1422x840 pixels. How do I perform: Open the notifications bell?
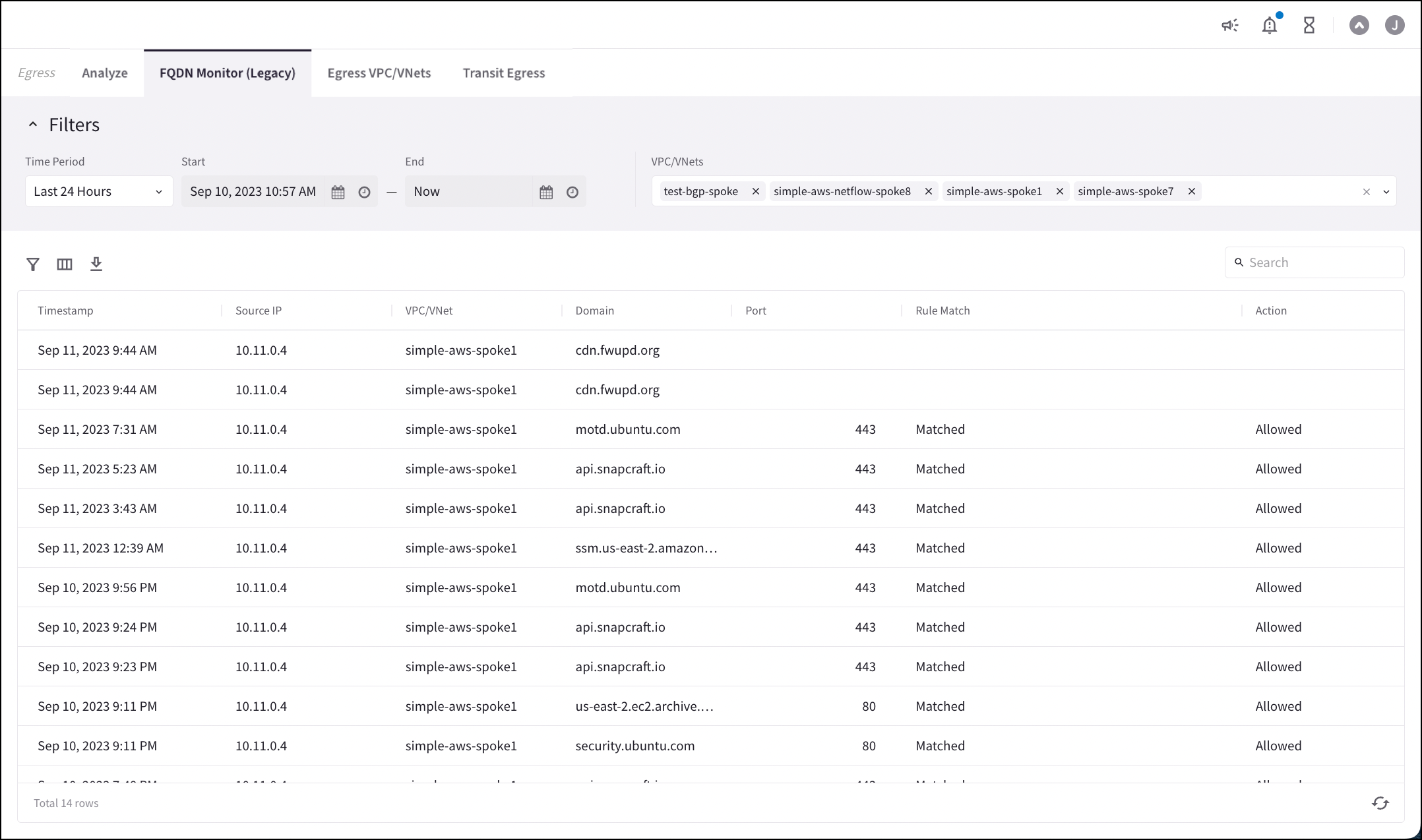(x=1269, y=26)
